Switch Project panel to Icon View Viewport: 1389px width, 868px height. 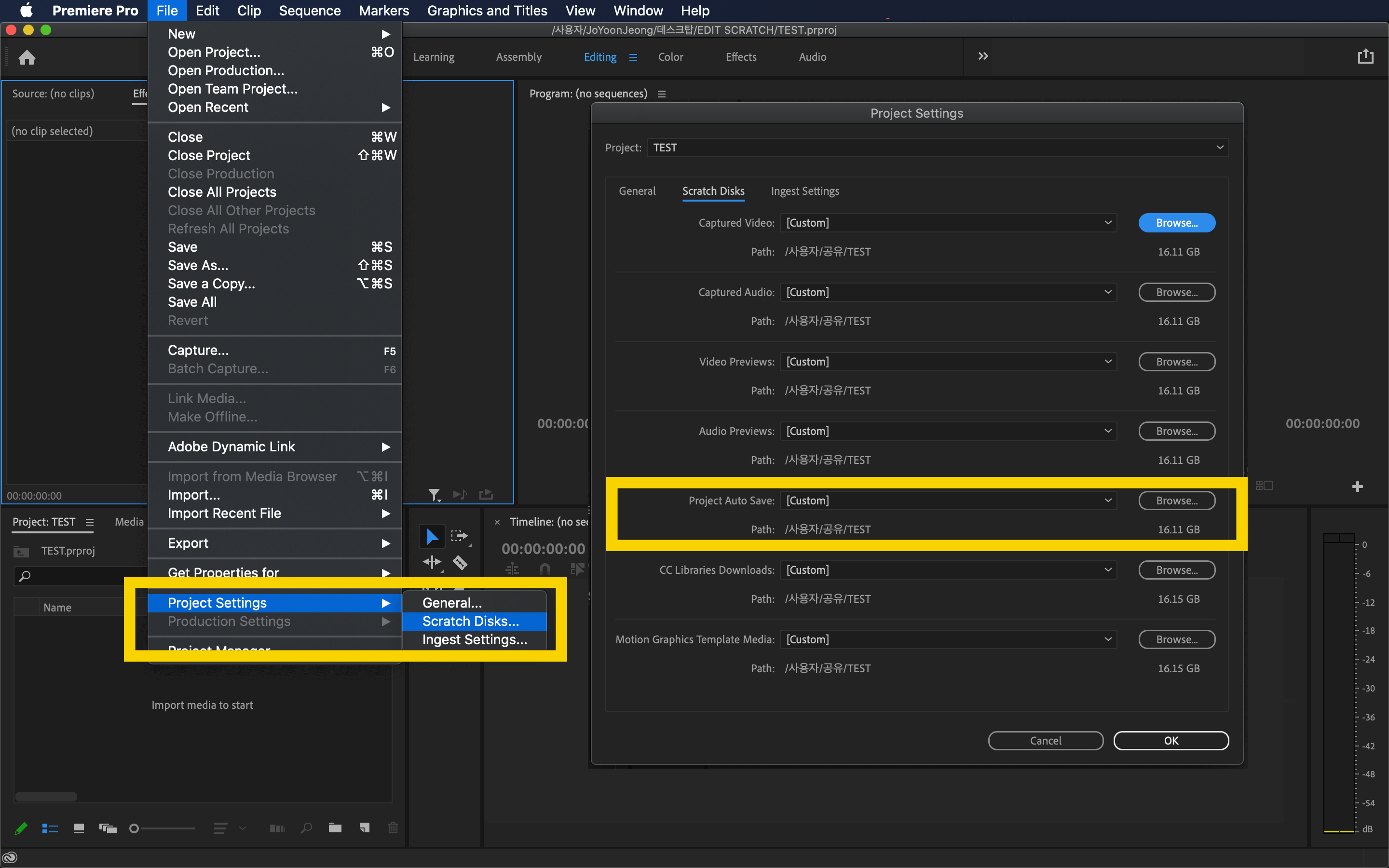[79, 828]
